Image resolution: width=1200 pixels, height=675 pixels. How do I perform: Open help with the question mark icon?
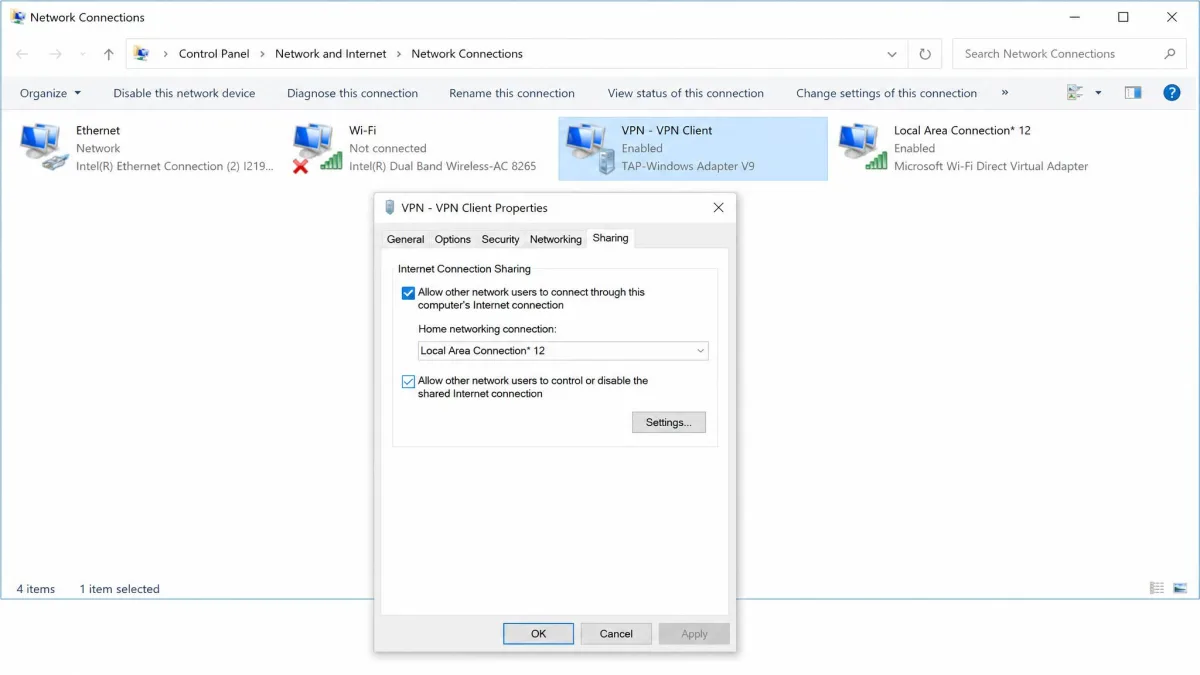(1172, 93)
